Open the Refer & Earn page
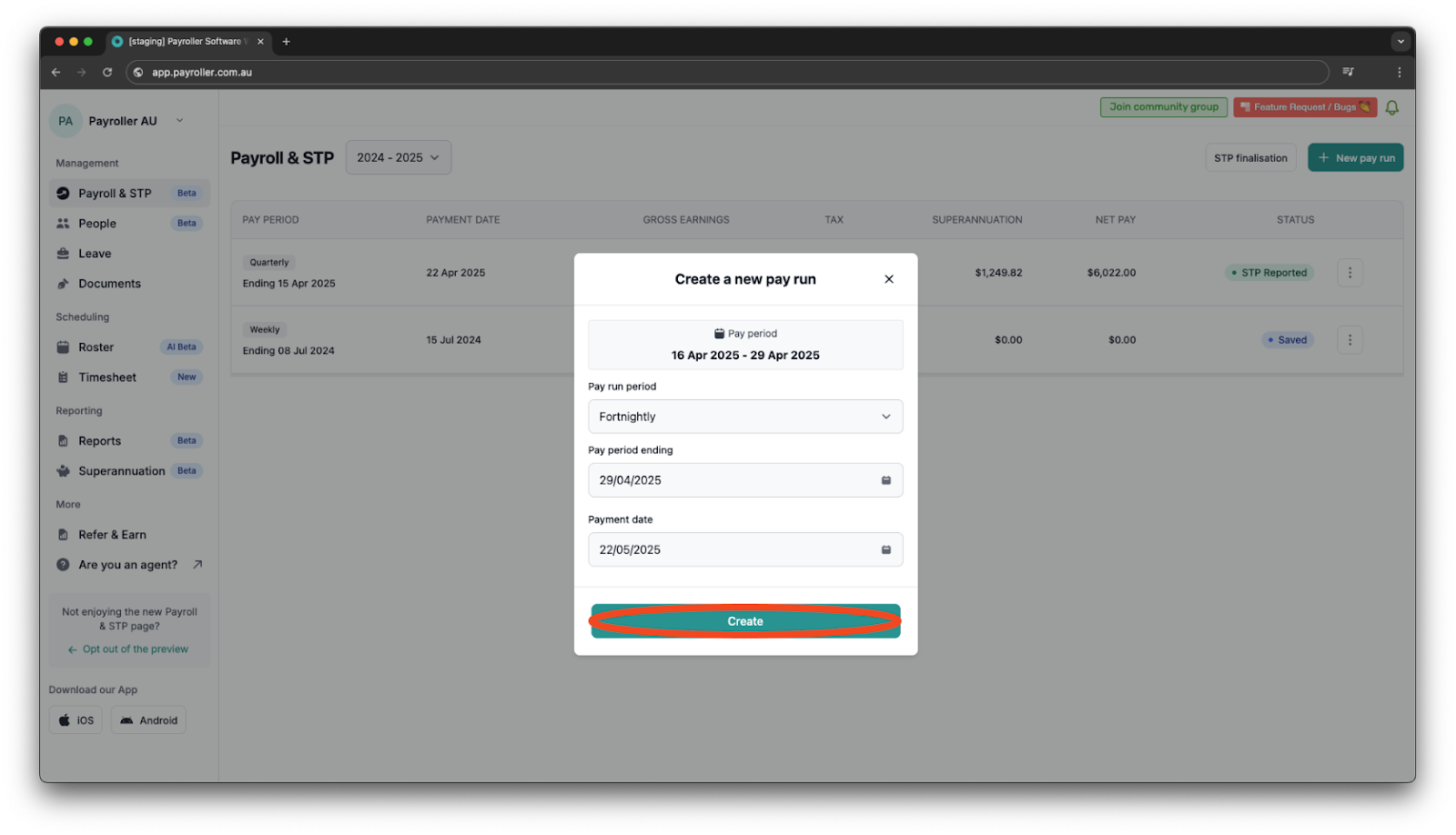This screenshot has width=1456, height=835. pyautogui.click(x=112, y=534)
